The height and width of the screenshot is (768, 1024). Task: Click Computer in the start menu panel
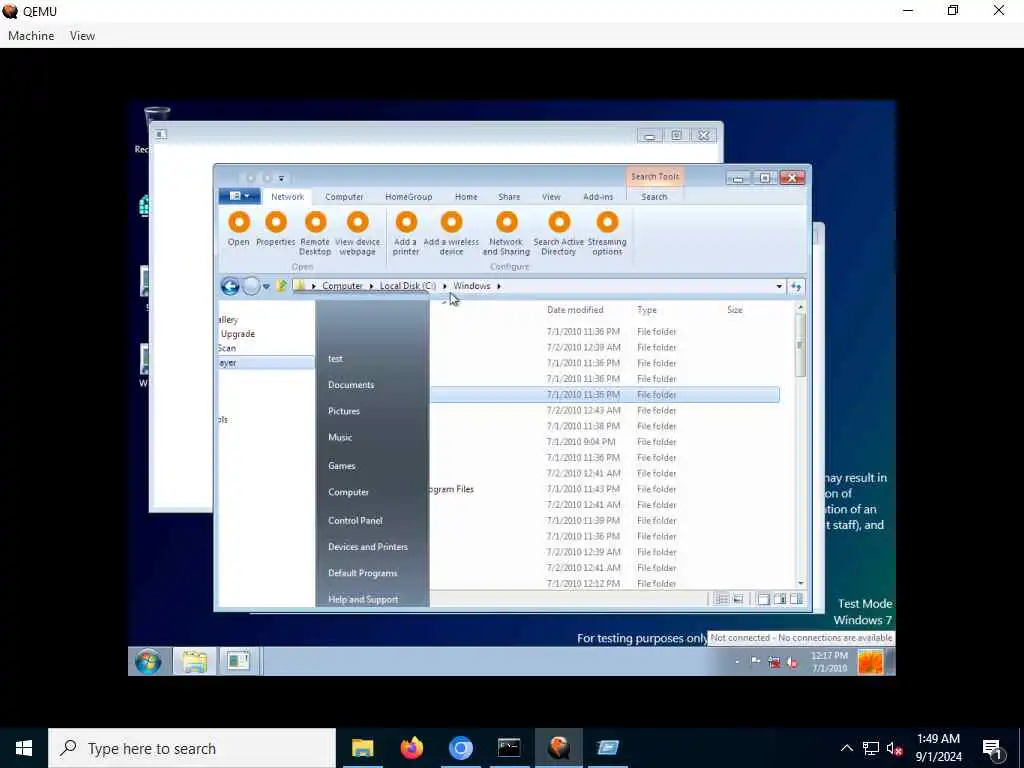click(348, 492)
